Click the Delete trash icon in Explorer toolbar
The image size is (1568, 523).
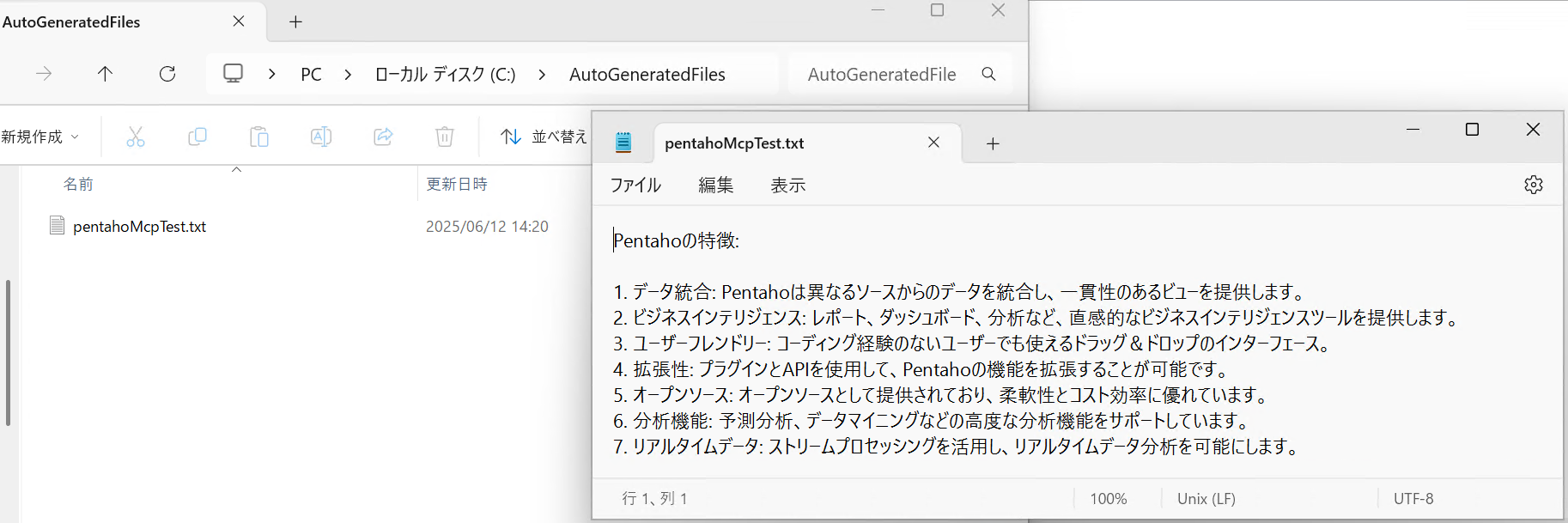pyautogui.click(x=445, y=137)
